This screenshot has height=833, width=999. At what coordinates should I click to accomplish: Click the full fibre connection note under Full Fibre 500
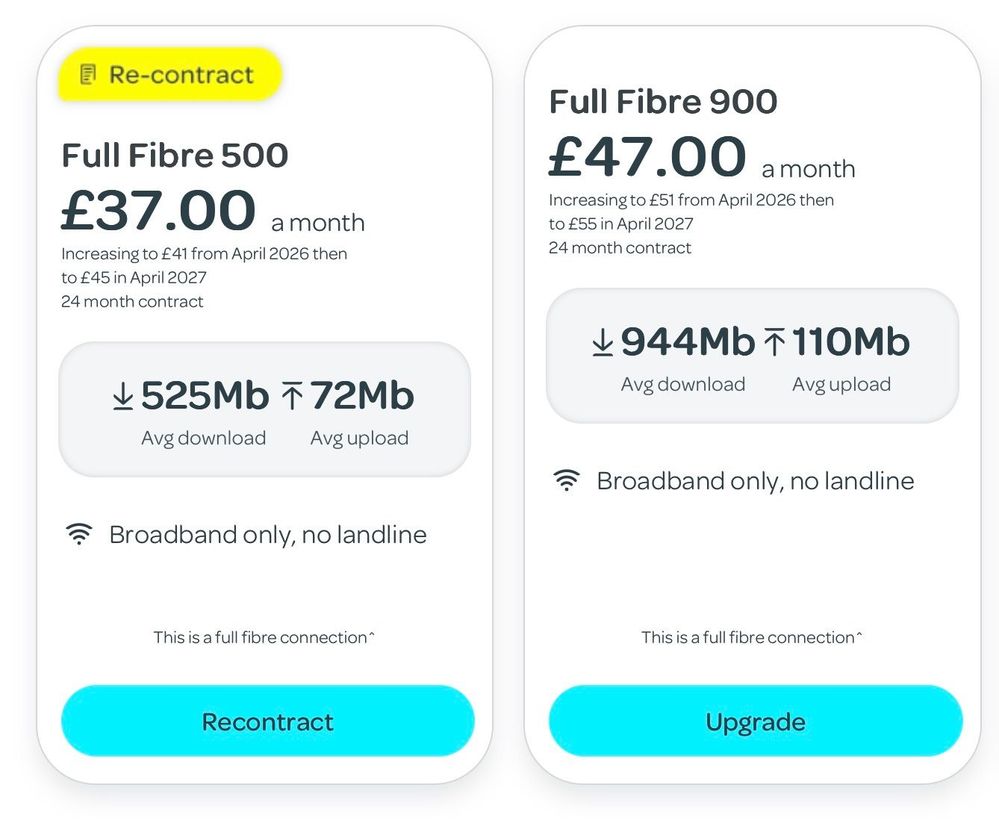(x=264, y=637)
